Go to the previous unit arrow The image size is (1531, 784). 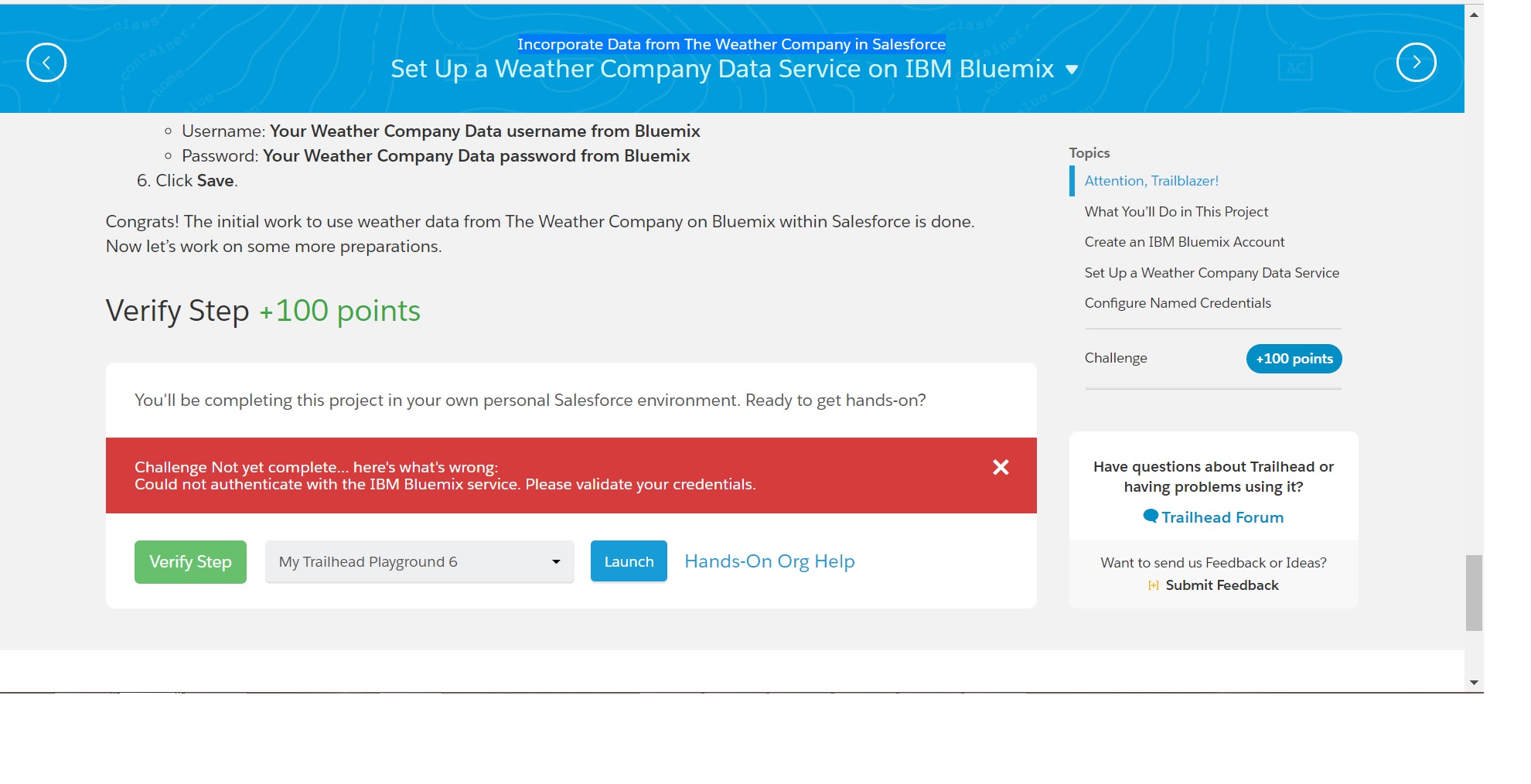click(x=46, y=63)
